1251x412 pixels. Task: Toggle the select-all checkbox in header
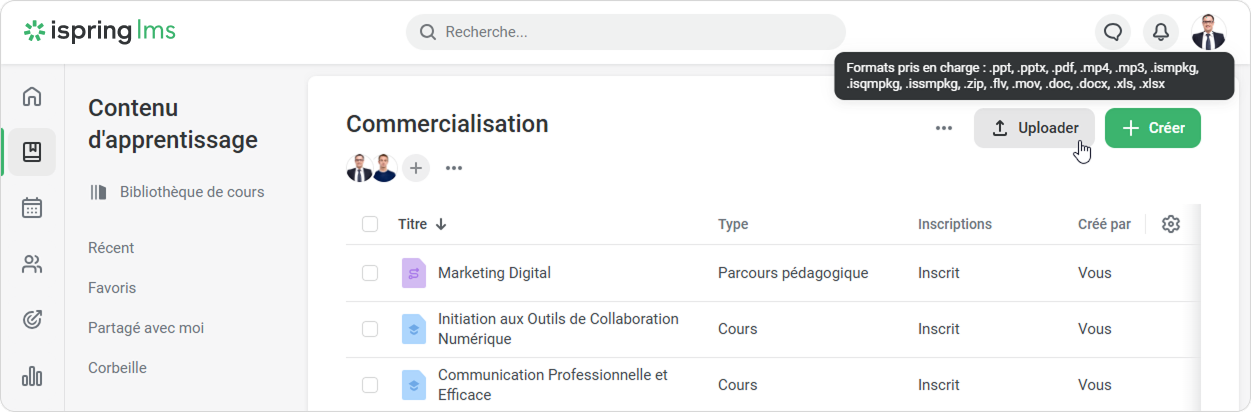(x=370, y=224)
